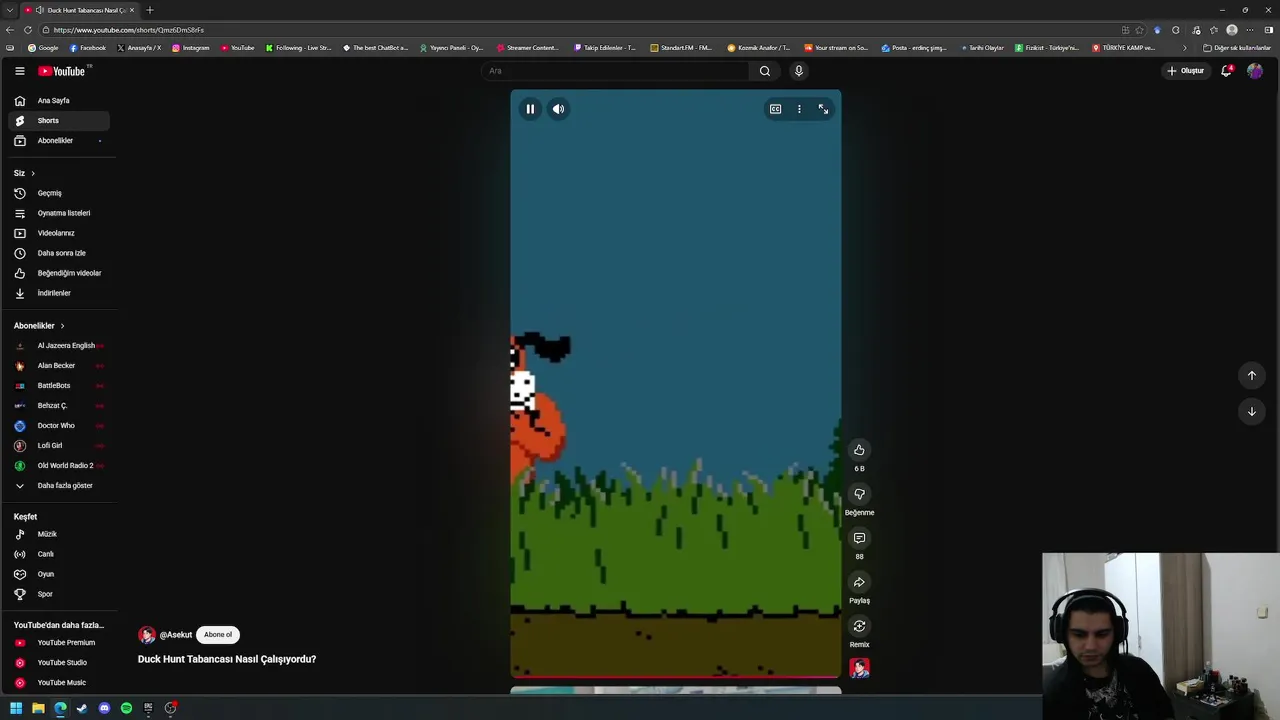Open Beğendiğim videolar
Screen dimensions: 1280x720
(x=59, y=273)
